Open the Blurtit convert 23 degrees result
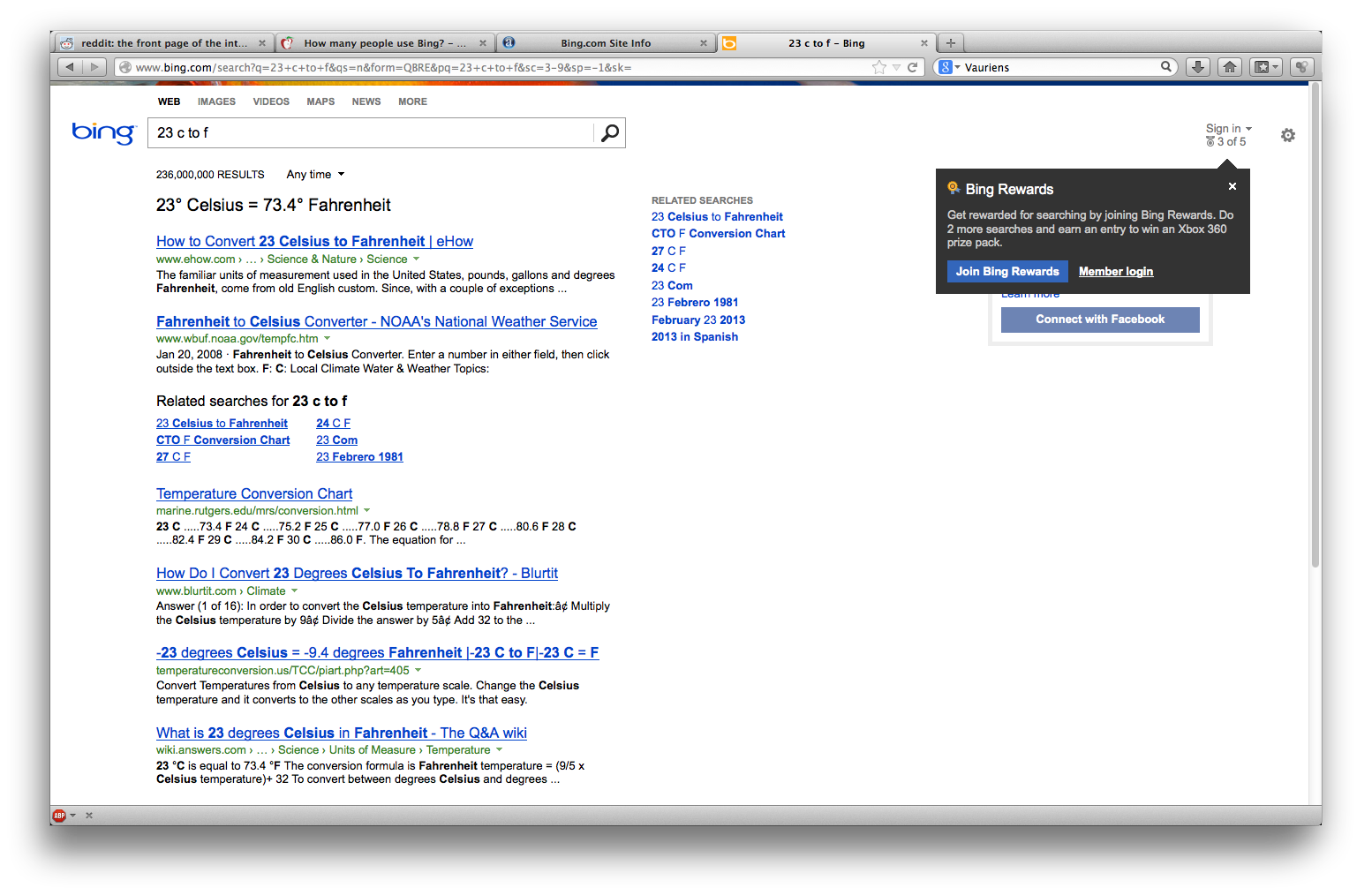Viewport: 1372px width, 895px height. [357, 574]
